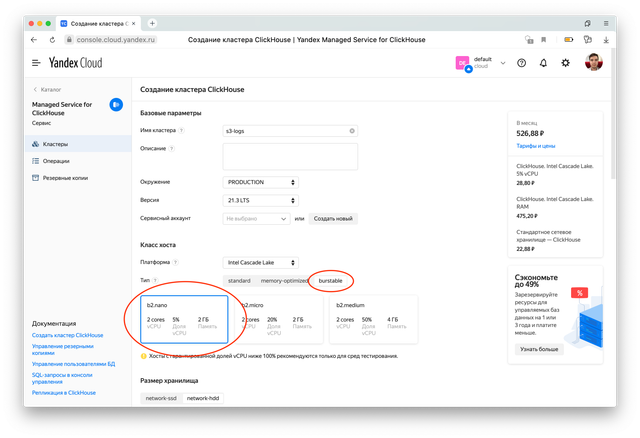Click the ClickHouse service icon in sidebar
640x438 pixels.
pyautogui.click(x=116, y=104)
